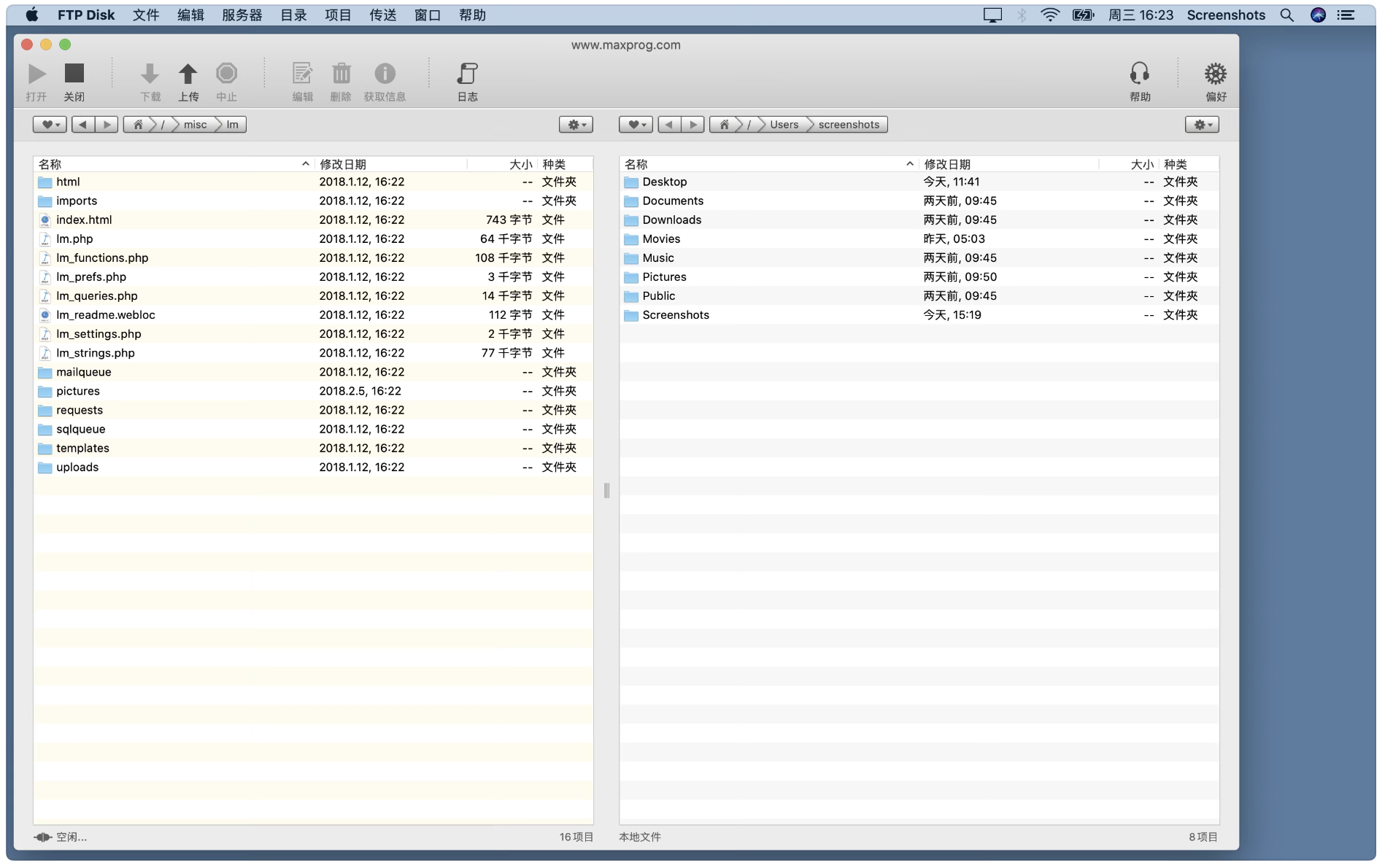
Task: Open the 服务器 menu in menu bar
Action: coord(242,15)
